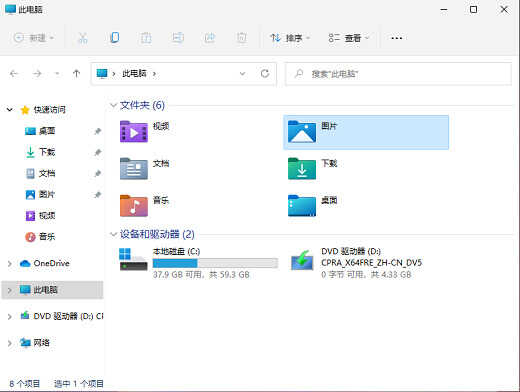Collapse the 文件夹 (6) group
The height and width of the screenshot is (392, 520).
[113, 105]
